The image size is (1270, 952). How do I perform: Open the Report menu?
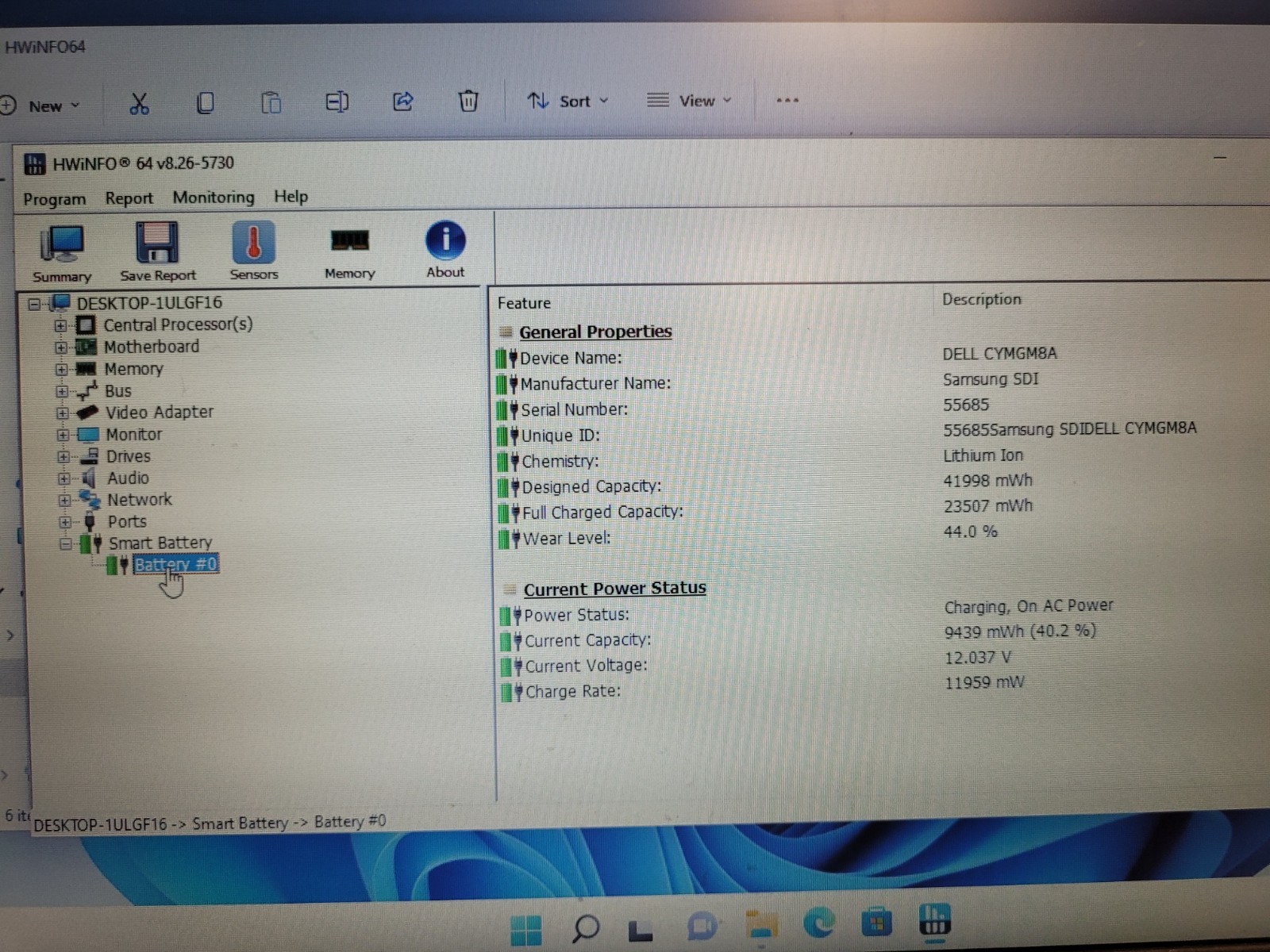point(129,198)
